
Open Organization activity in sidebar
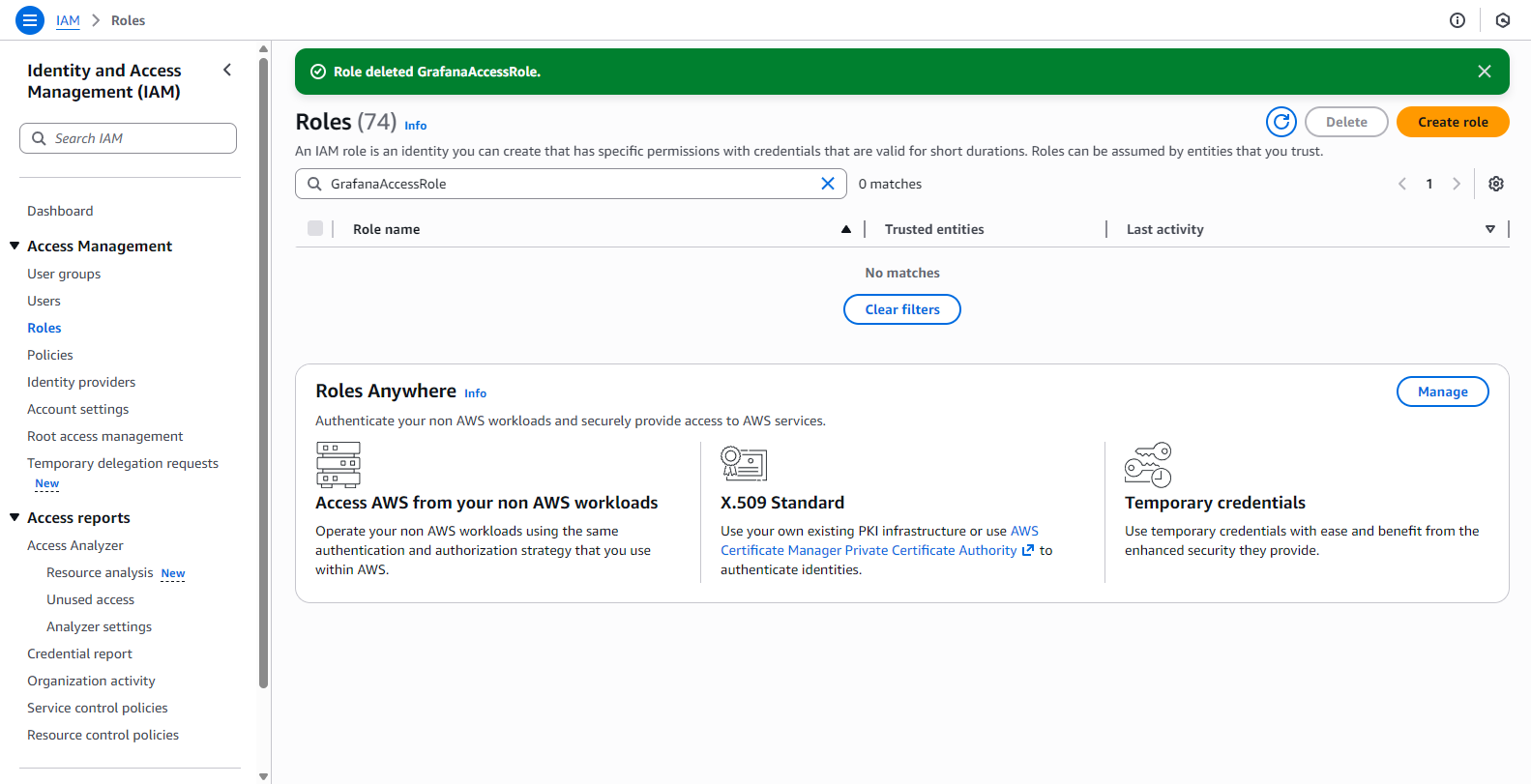pyautogui.click(x=91, y=681)
